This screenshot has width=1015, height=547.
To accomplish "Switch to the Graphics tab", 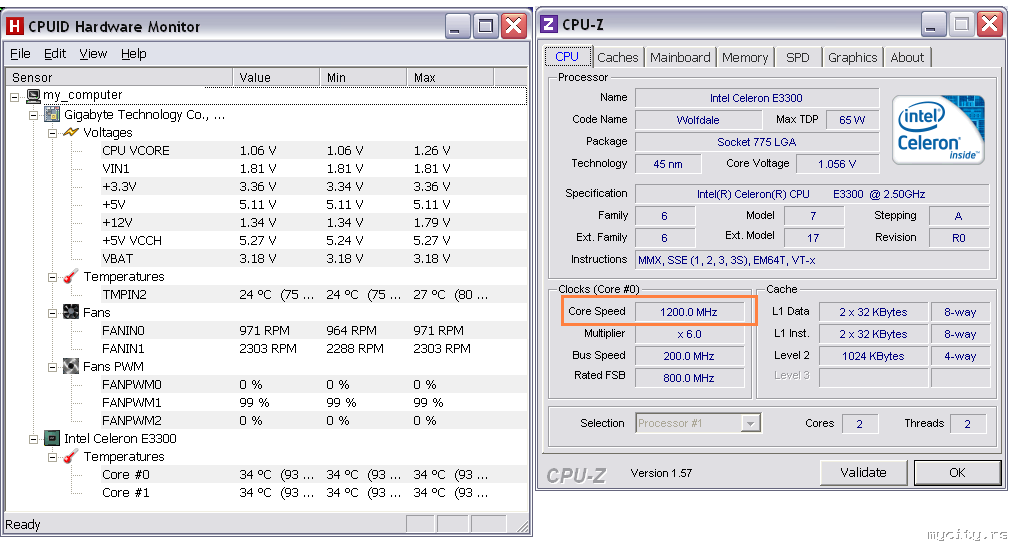I will pos(853,58).
